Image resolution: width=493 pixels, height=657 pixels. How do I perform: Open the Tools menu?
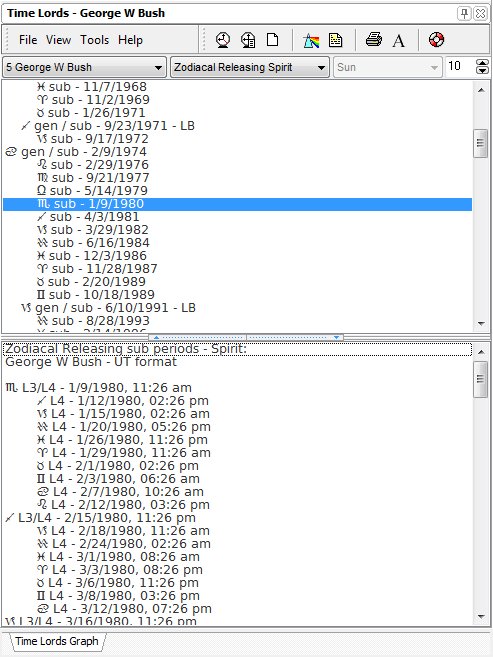point(95,40)
